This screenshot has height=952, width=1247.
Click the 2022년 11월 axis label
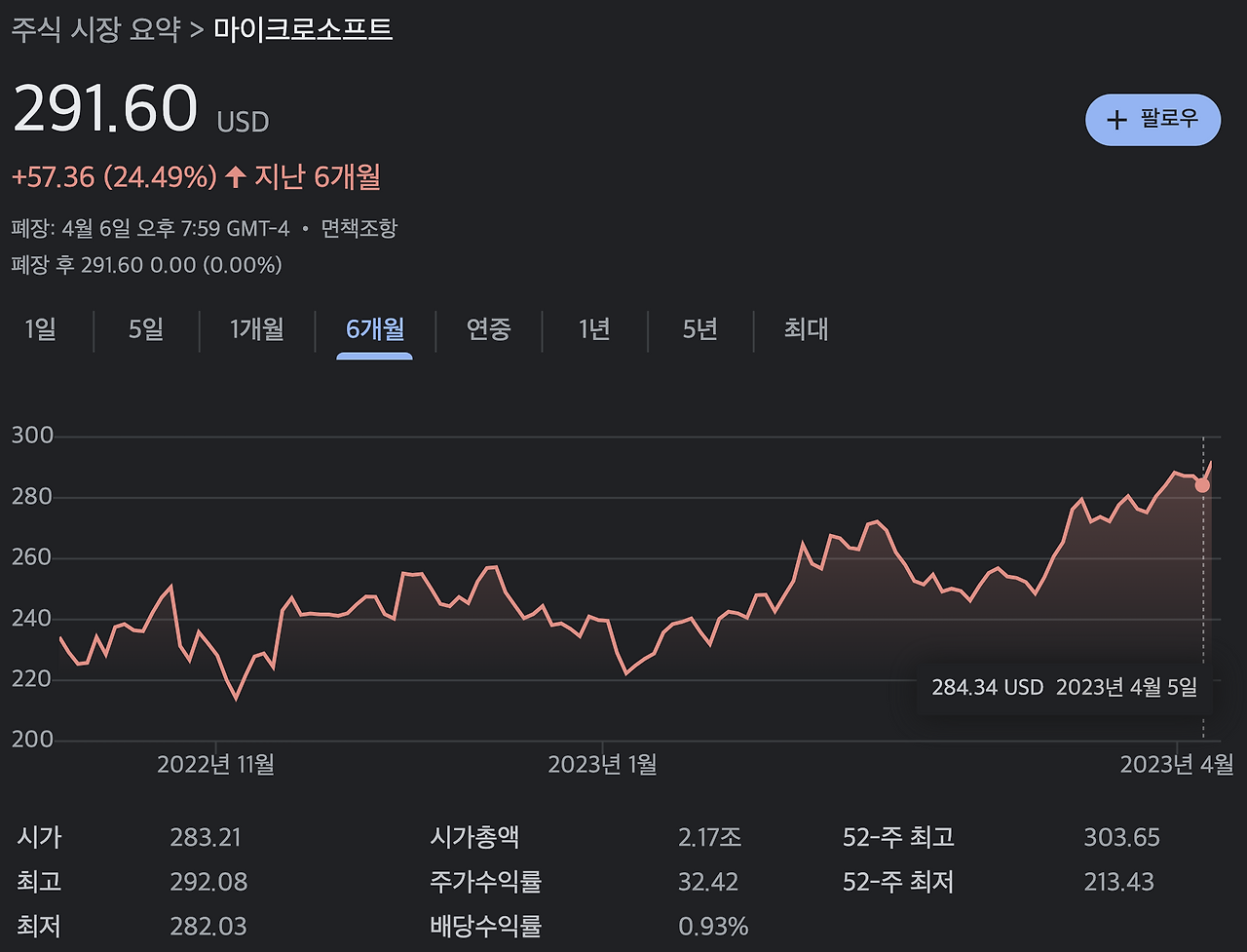click(215, 764)
